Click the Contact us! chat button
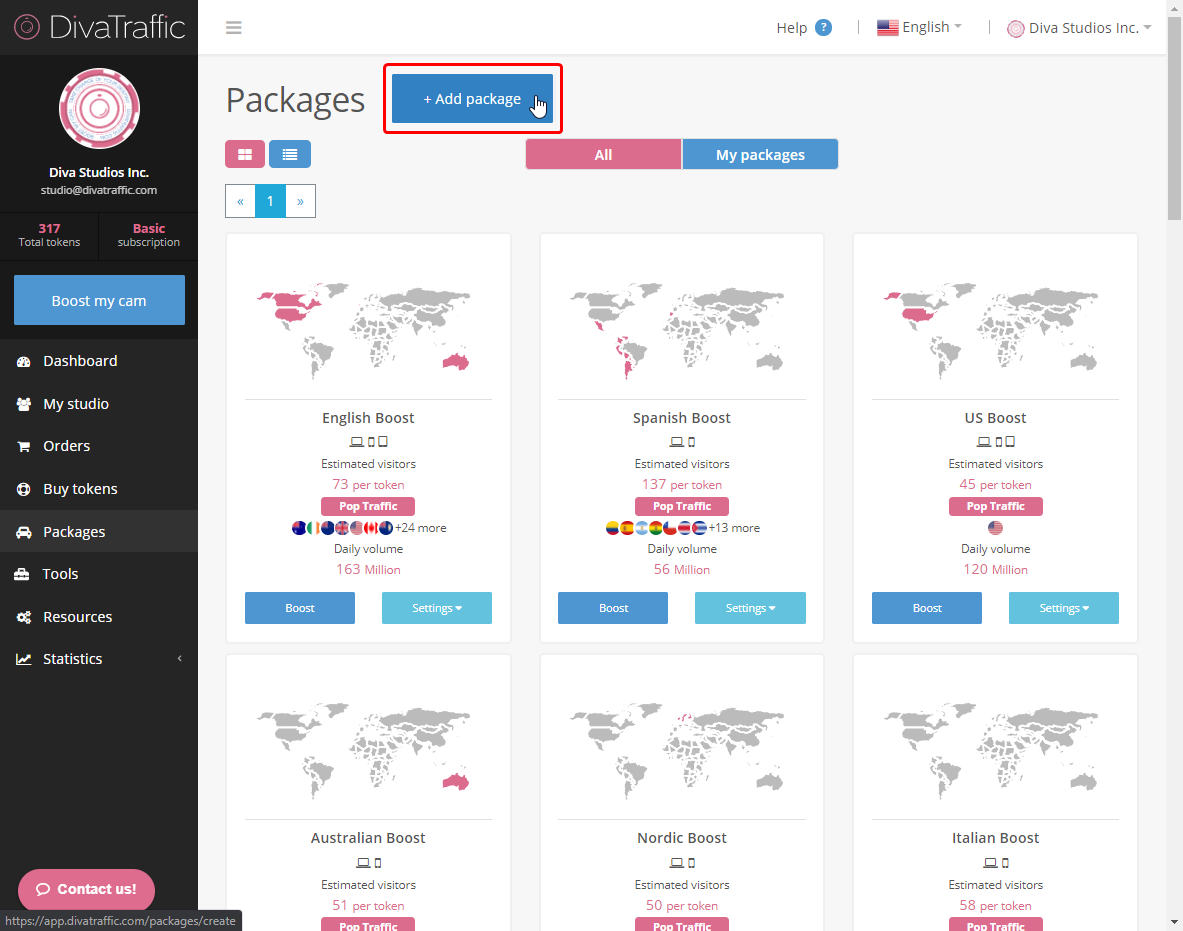The height and width of the screenshot is (931, 1183). (86, 890)
